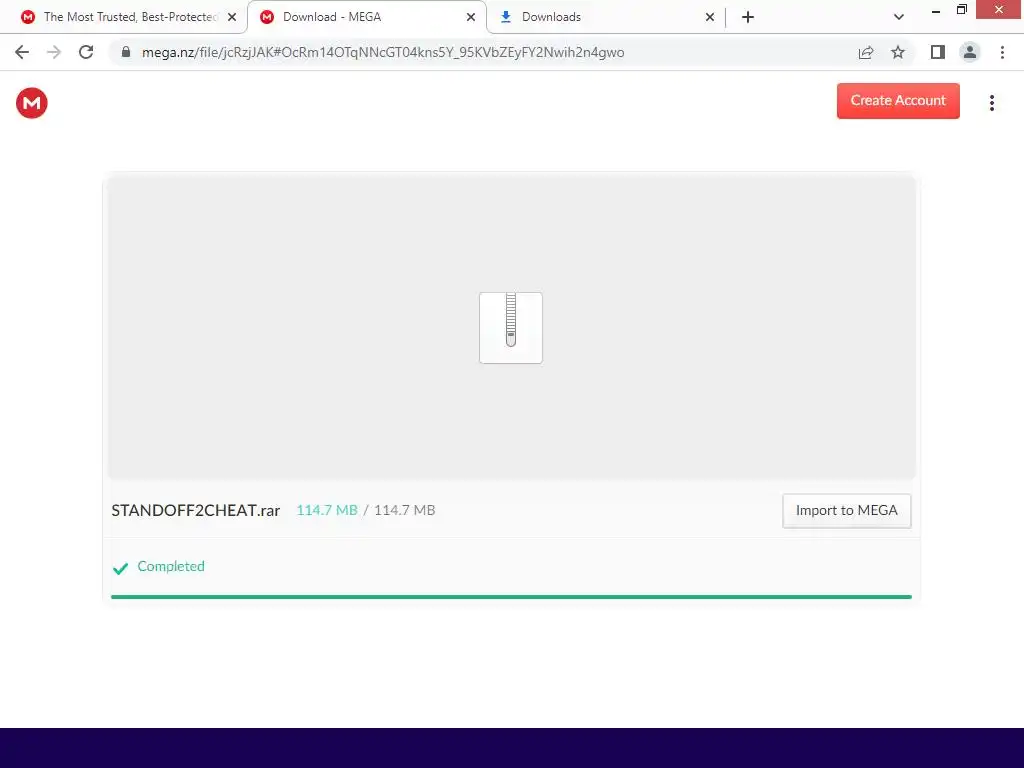Open a new browser tab
1024x768 pixels.
748,17
